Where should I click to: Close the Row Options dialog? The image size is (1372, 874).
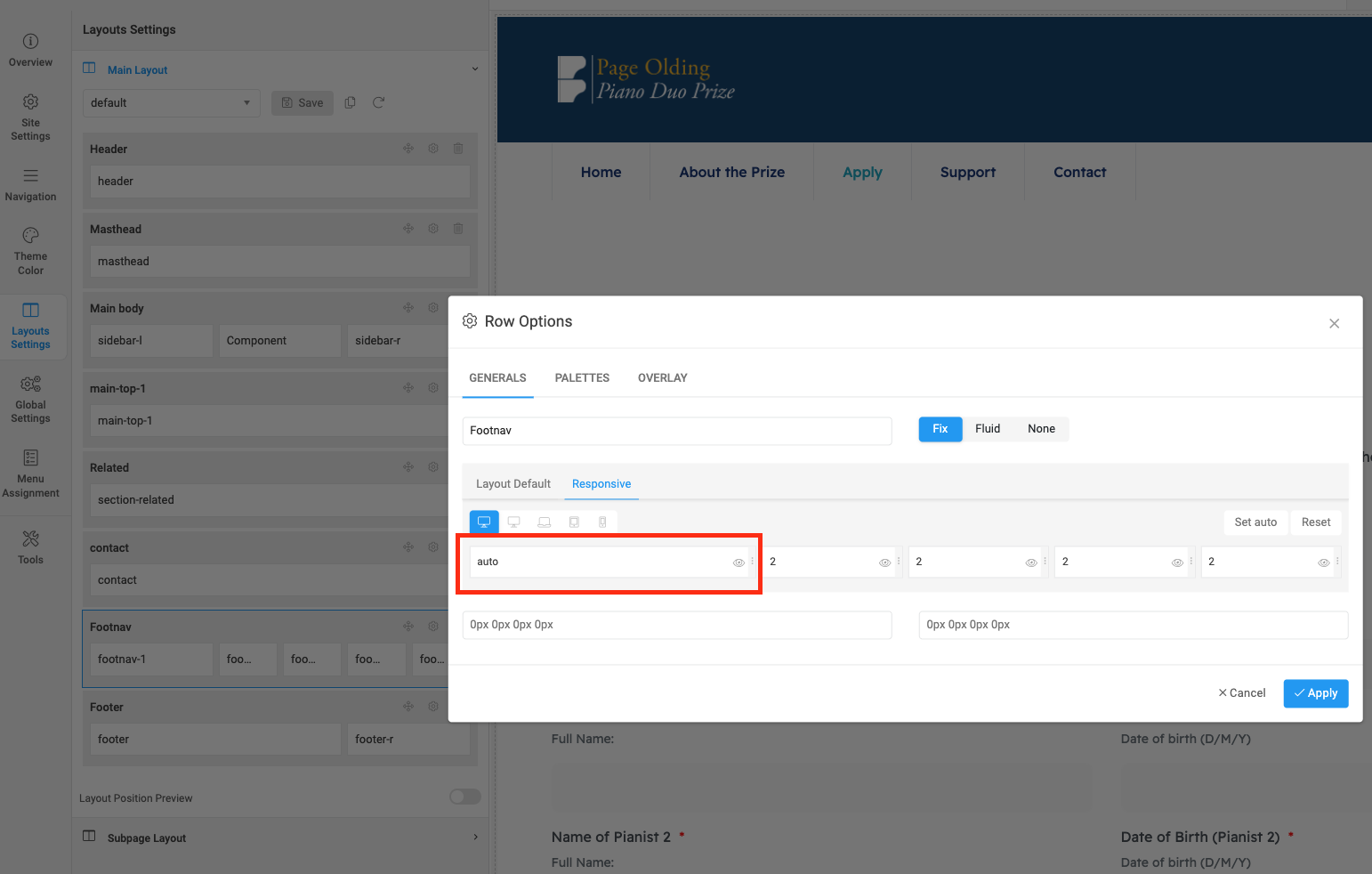(1334, 323)
